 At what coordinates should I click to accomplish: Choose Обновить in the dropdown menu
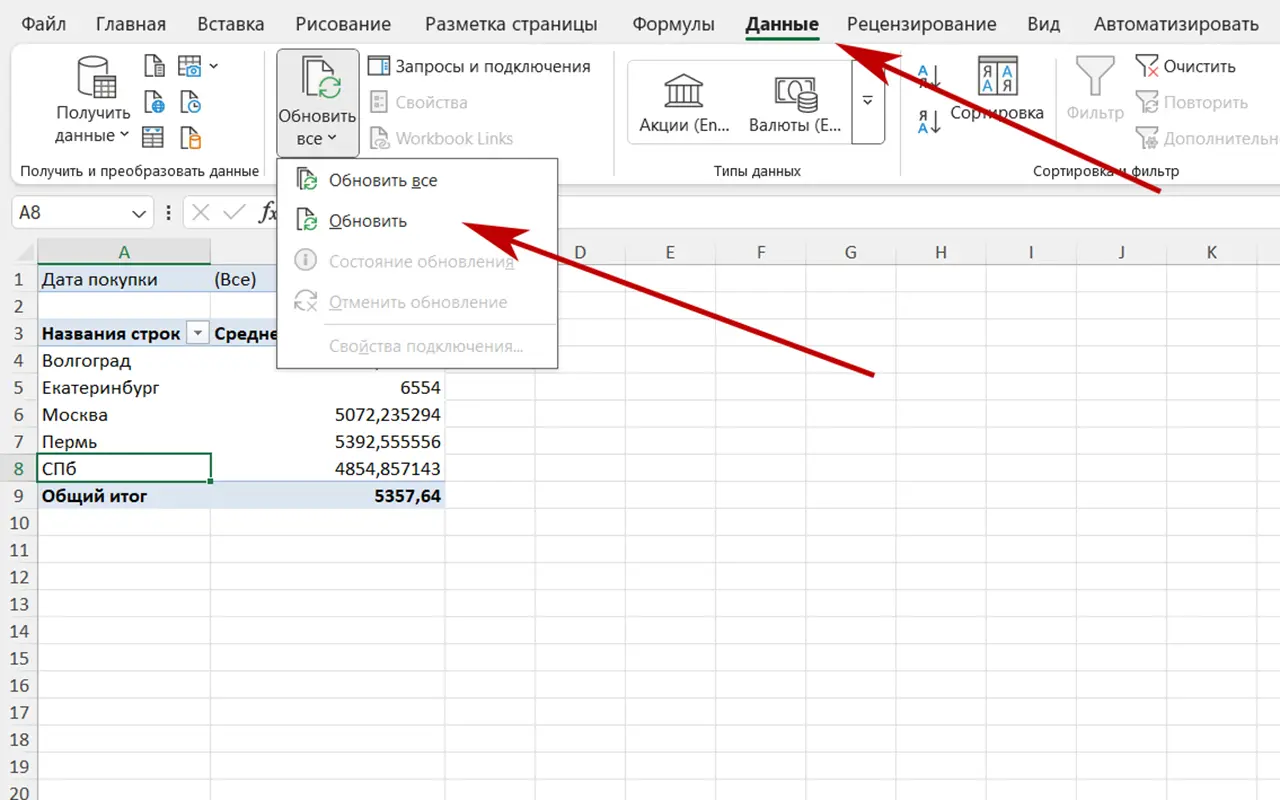[x=367, y=221]
